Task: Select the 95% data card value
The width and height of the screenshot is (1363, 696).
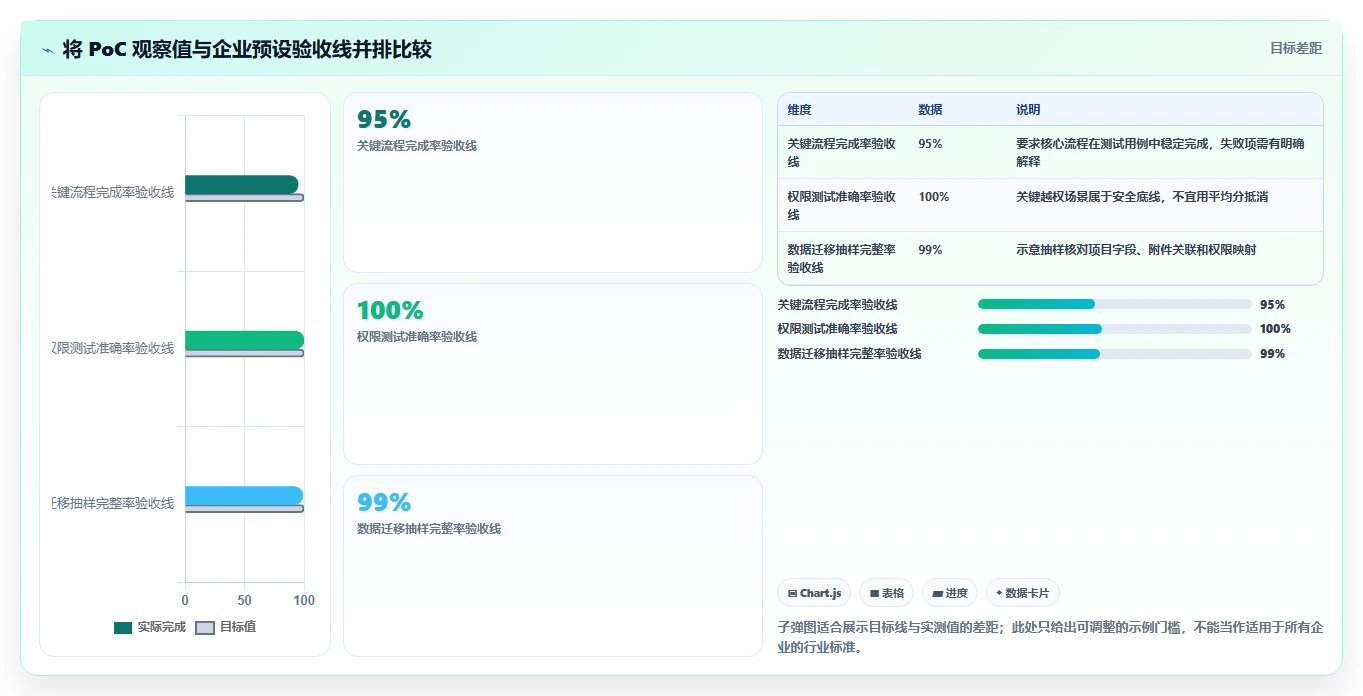Action: tap(384, 119)
